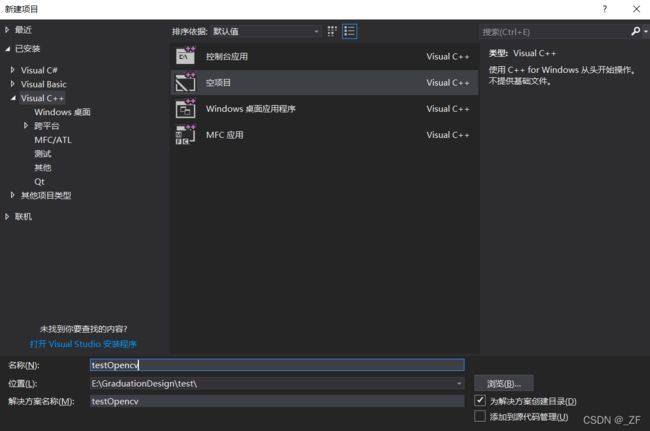Screen dimensions: 650x431
Task: Open the 排序依据 默认值 dropdown
Action: [266, 31]
